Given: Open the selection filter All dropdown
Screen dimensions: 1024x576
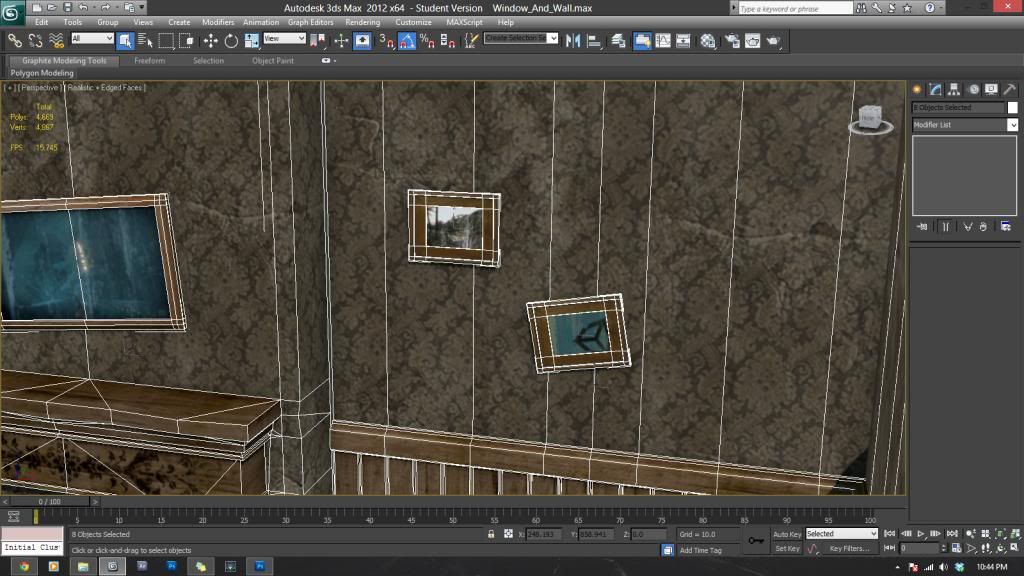Looking at the screenshot, I should tap(92, 39).
